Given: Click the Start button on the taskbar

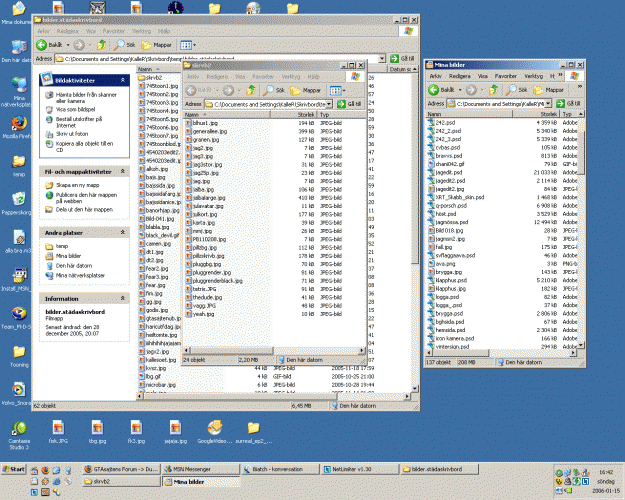Looking at the screenshot, I should point(18,468).
